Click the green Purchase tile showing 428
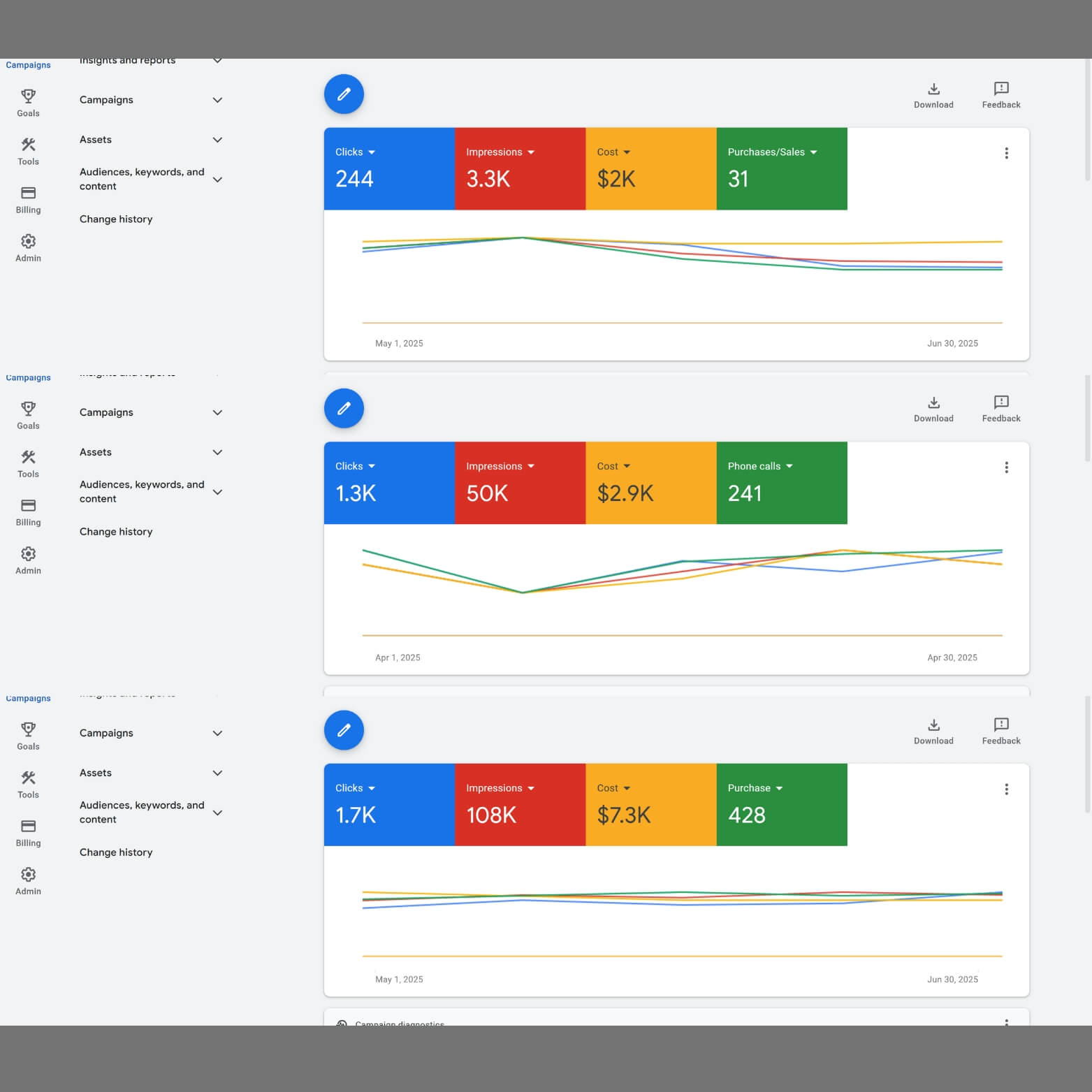1092x1092 pixels. click(781, 804)
